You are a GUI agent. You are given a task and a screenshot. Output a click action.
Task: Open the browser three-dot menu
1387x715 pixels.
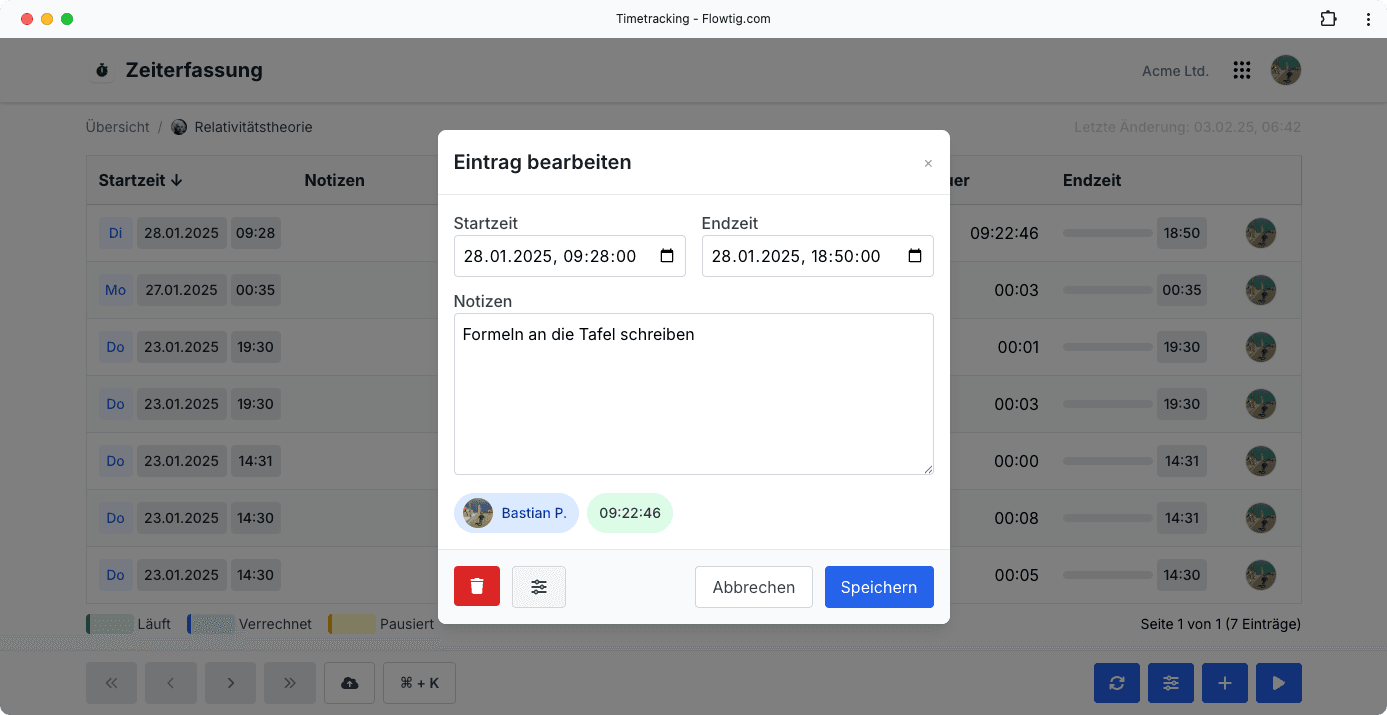point(1368,19)
